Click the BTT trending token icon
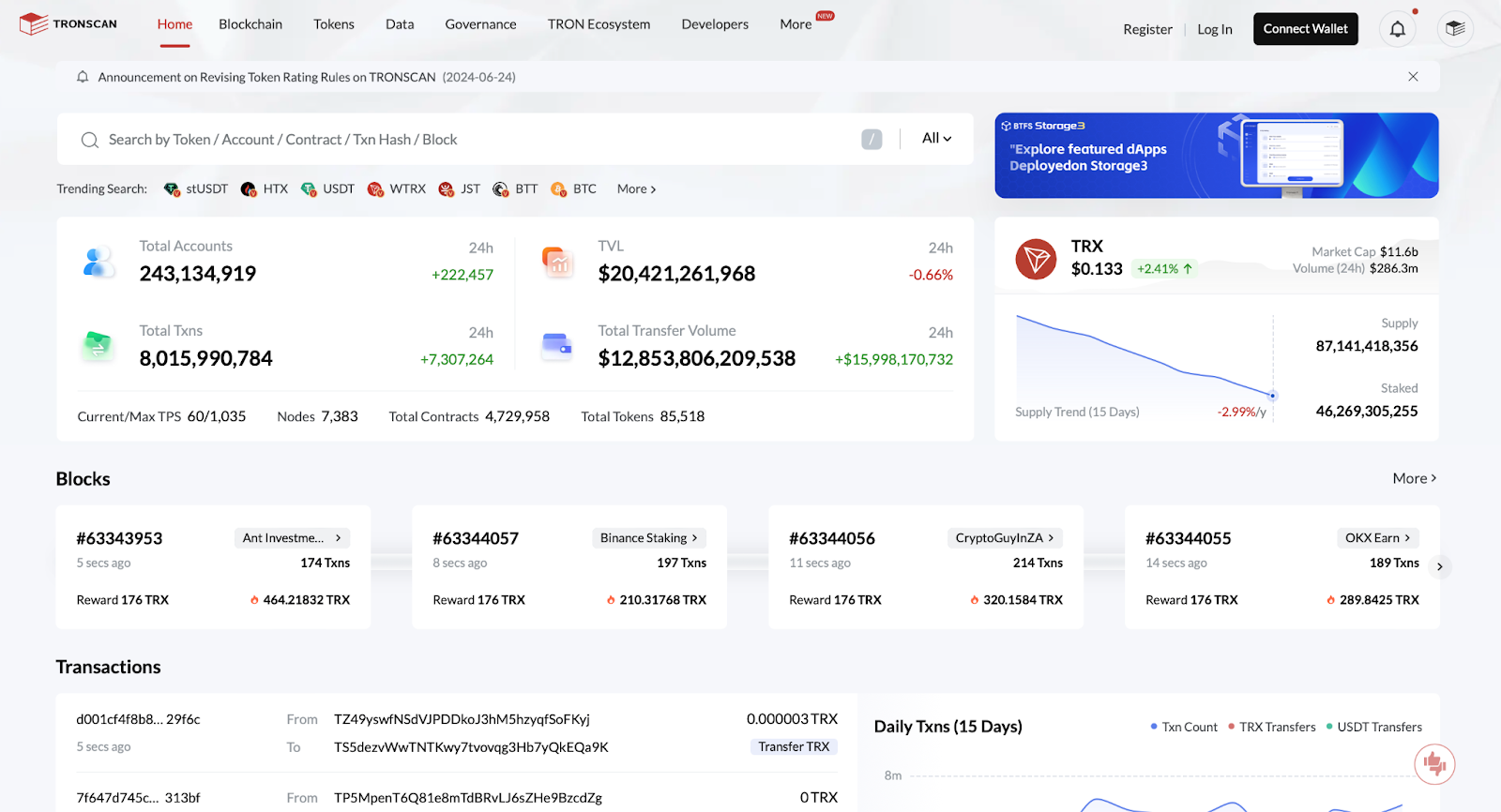1501x812 pixels. [501, 189]
